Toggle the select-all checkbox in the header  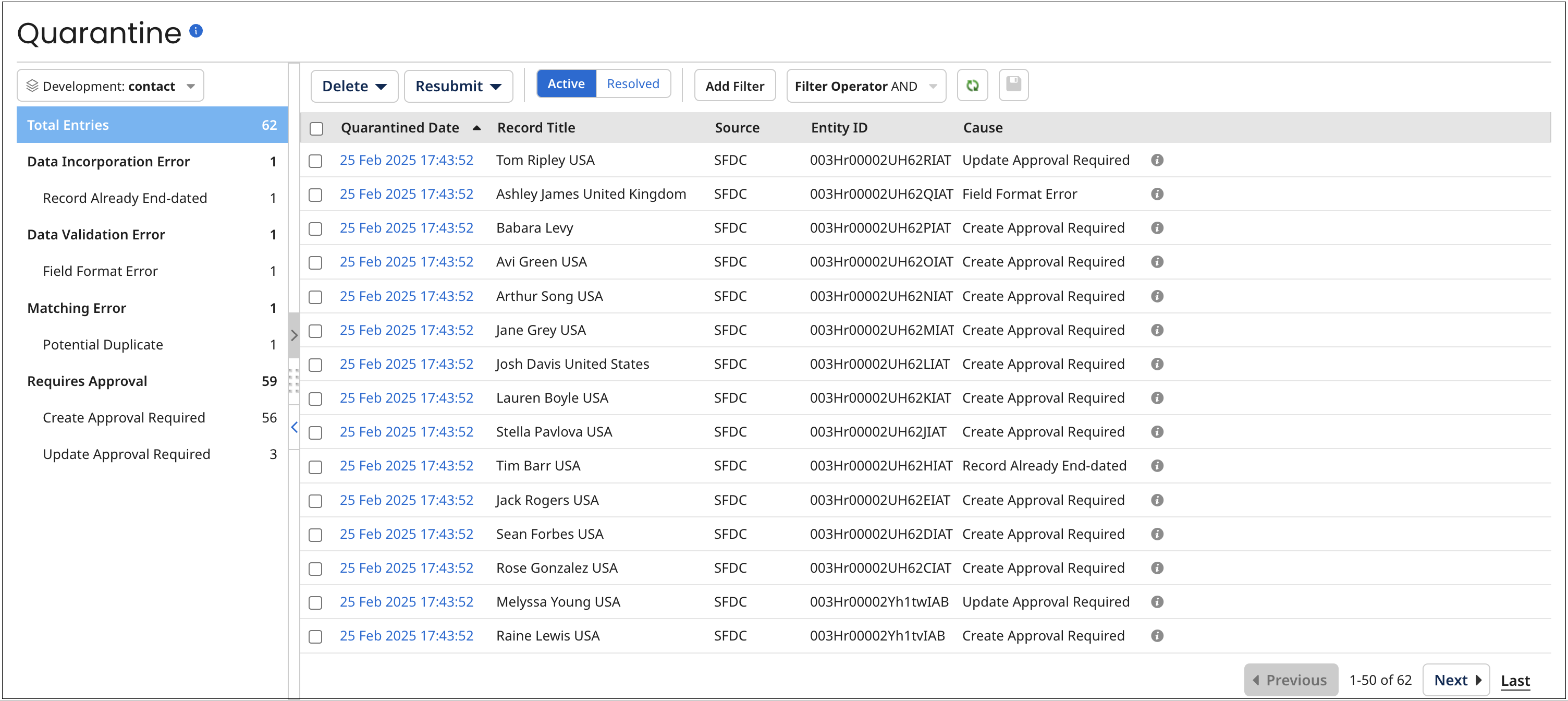pyautogui.click(x=316, y=128)
